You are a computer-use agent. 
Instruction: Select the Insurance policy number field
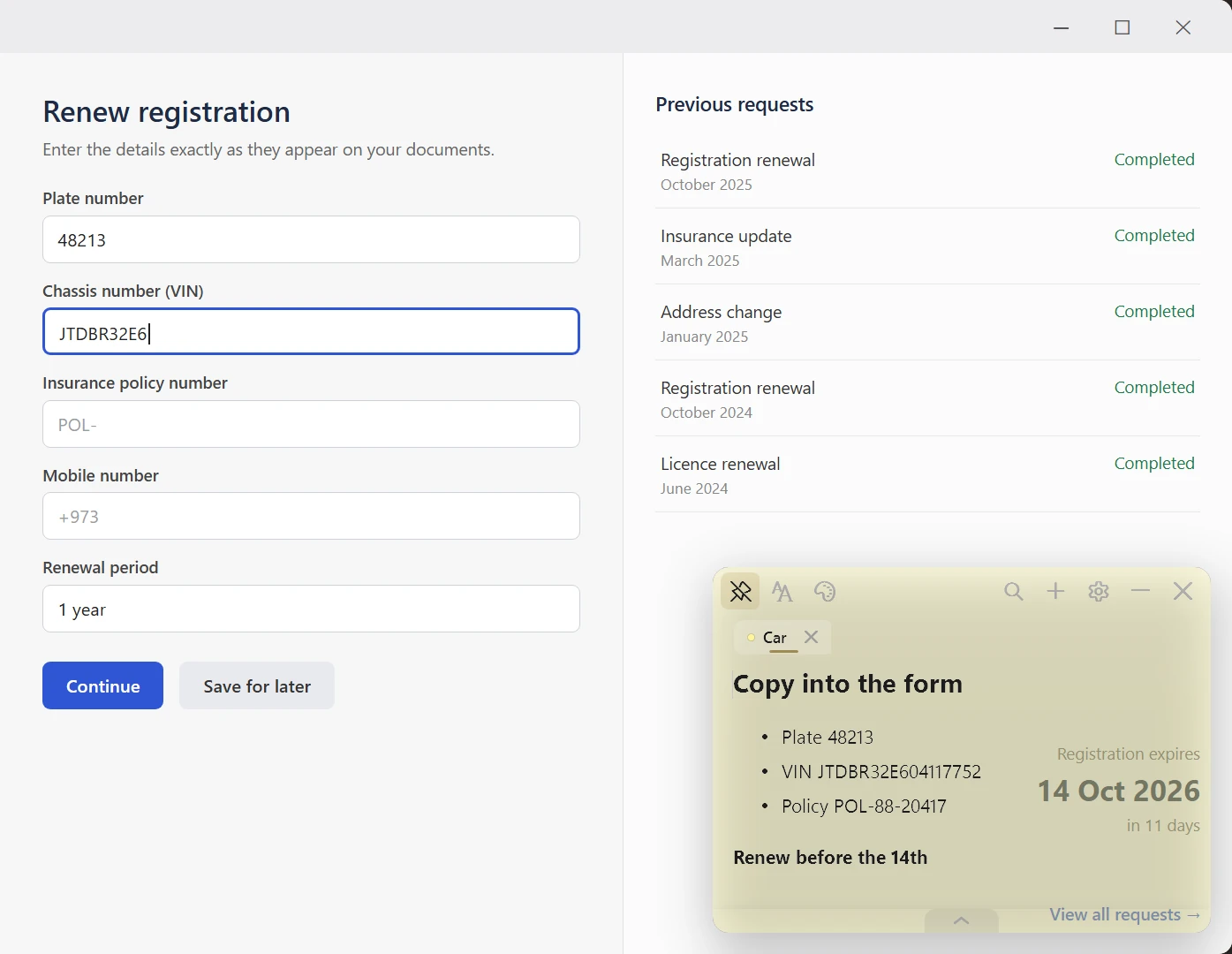[x=311, y=424]
